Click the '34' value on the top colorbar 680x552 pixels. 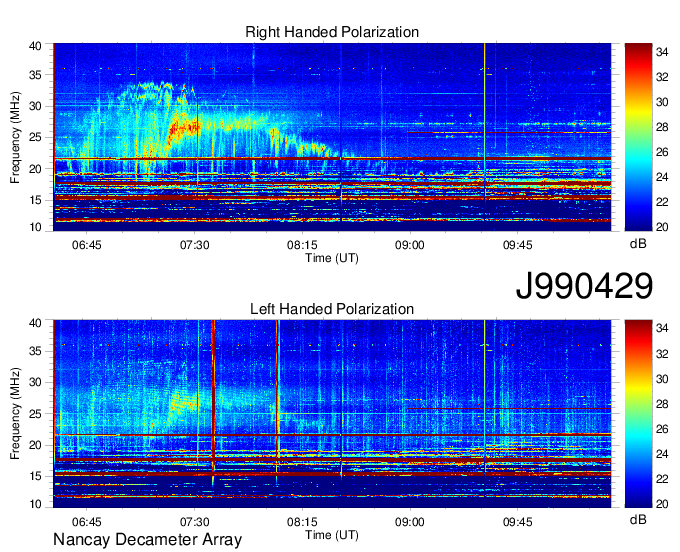pyautogui.click(x=662, y=52)
